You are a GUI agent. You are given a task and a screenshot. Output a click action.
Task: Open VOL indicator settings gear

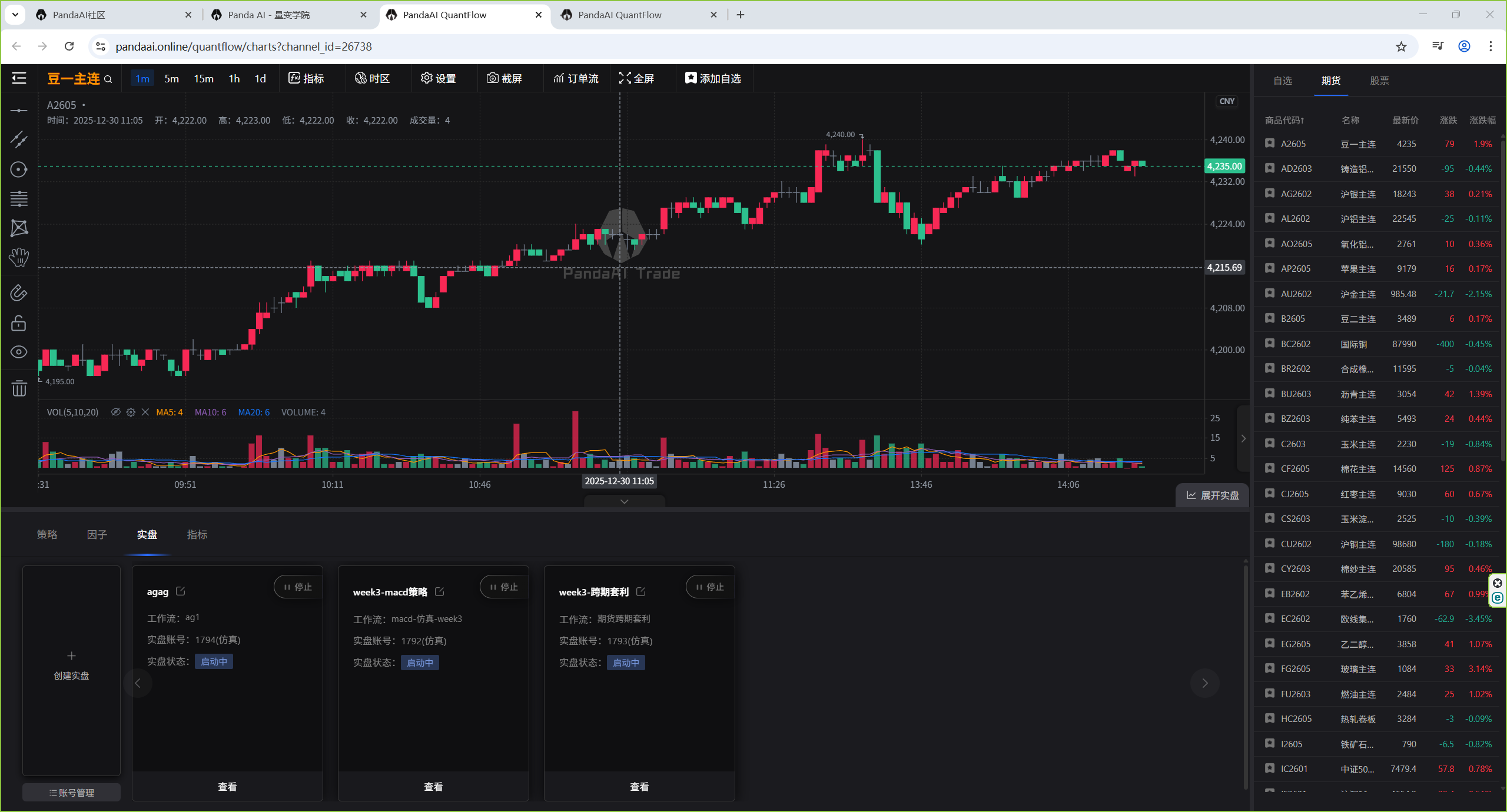click(x=131, y=412)
